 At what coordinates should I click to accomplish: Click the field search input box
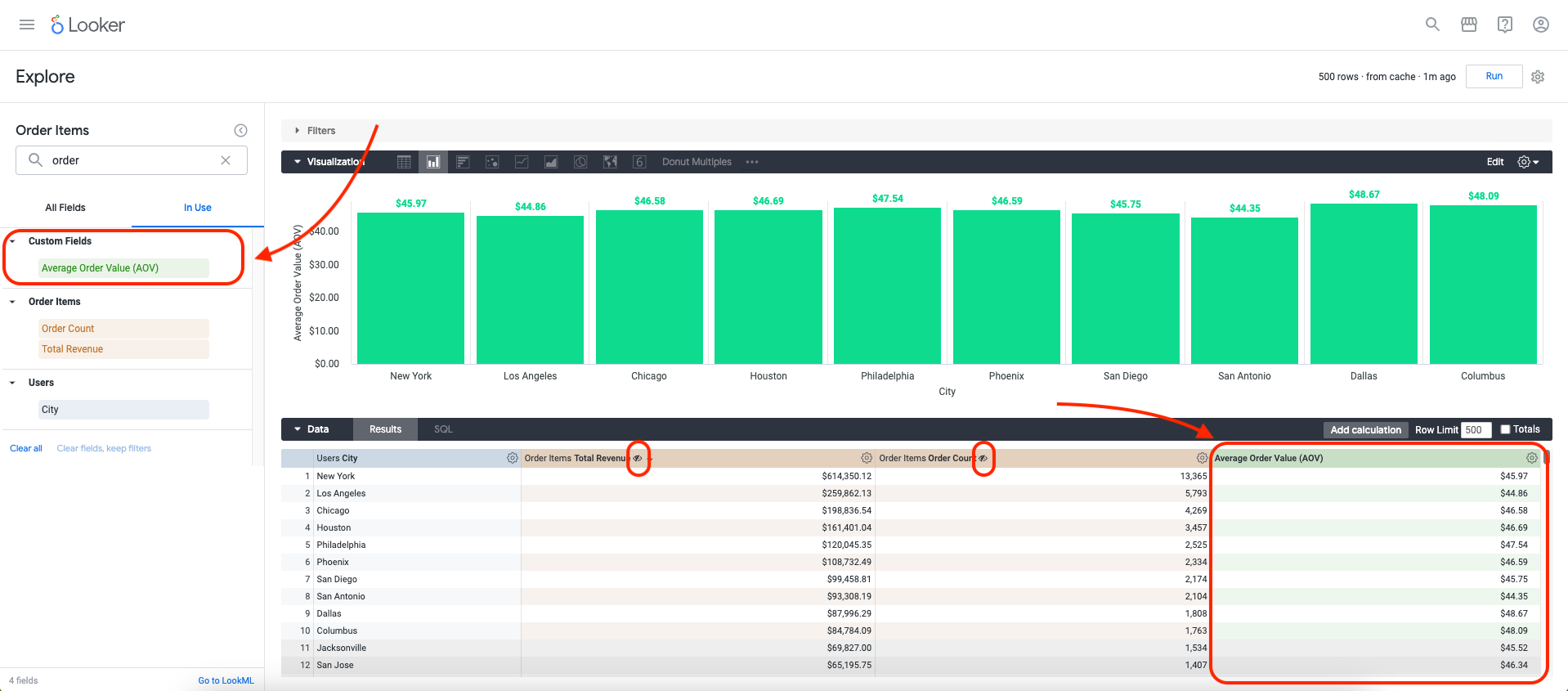click(131, 160)
